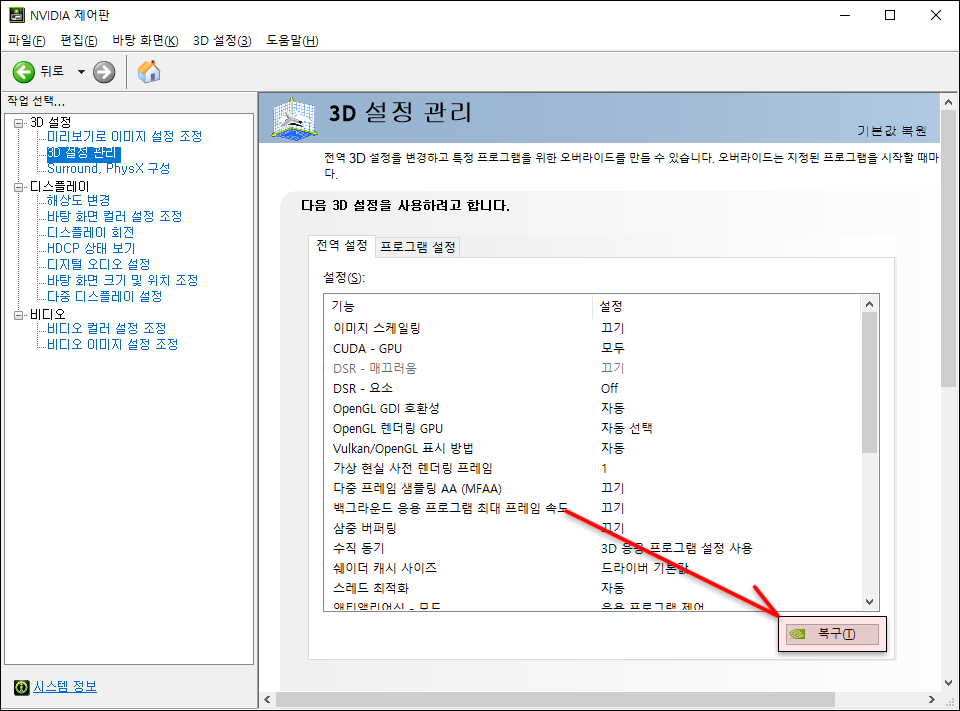Open the 편집(E) menu
This screenshot has height=711, width=960.
coord(79,40)
